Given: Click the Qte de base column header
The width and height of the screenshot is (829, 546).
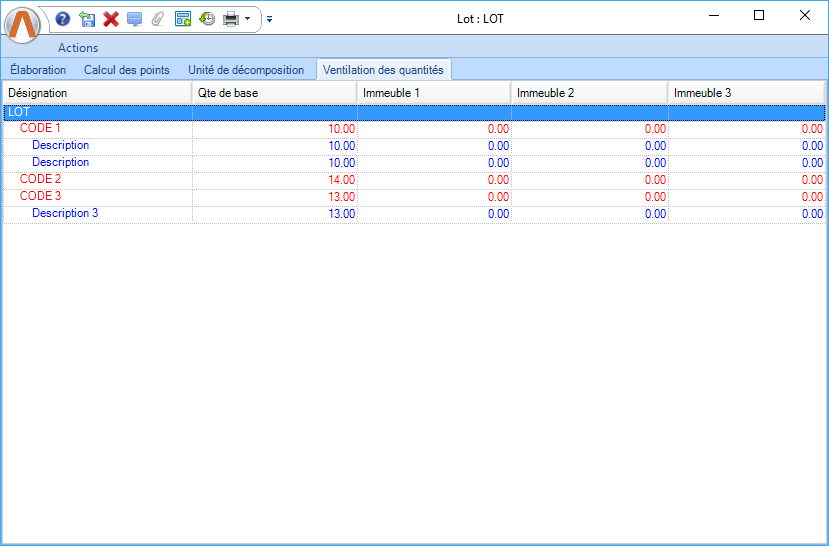Looking at the screenshot, I should (273, 93).
